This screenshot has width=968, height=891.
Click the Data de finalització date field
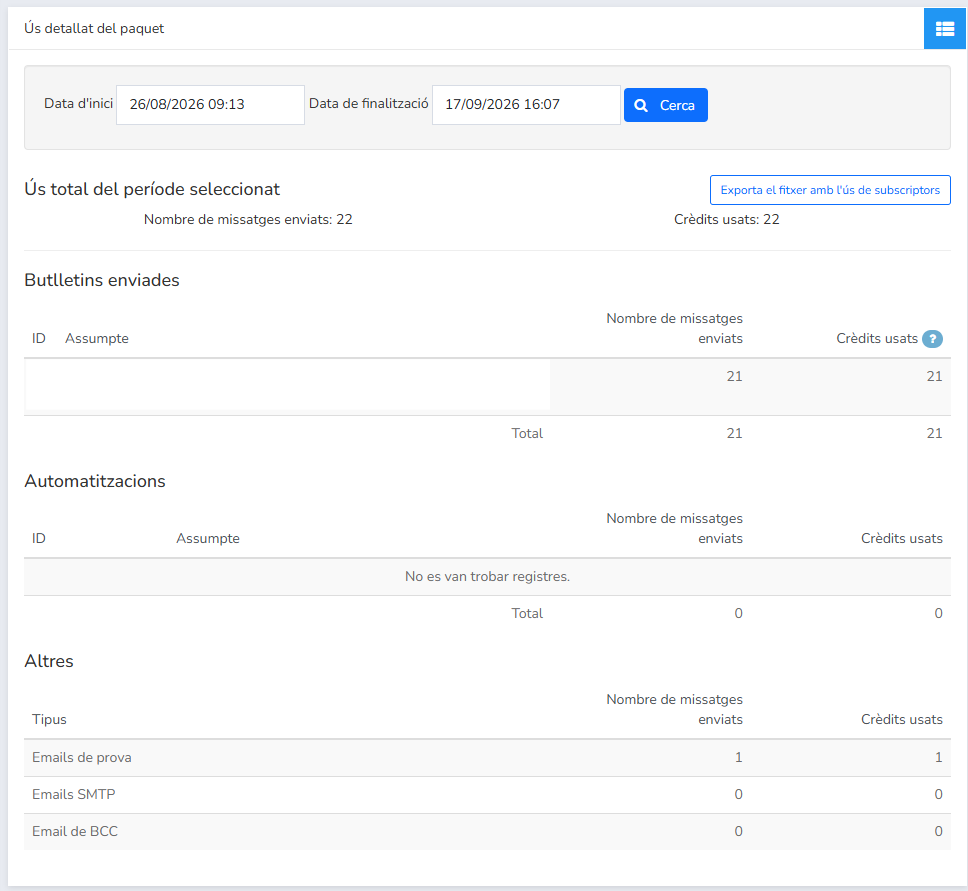(526, 105)
